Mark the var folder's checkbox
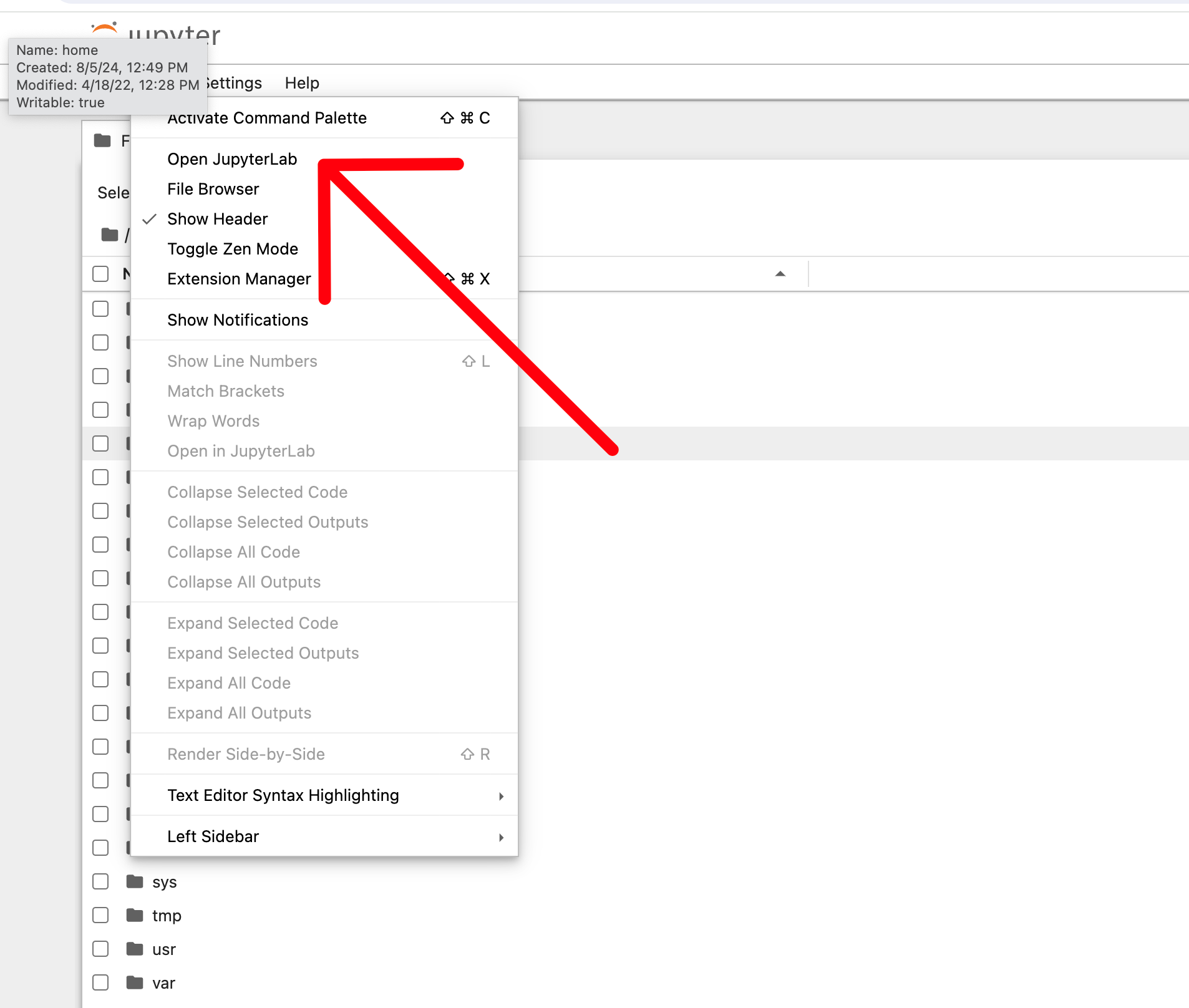 [x=100, y=982]
